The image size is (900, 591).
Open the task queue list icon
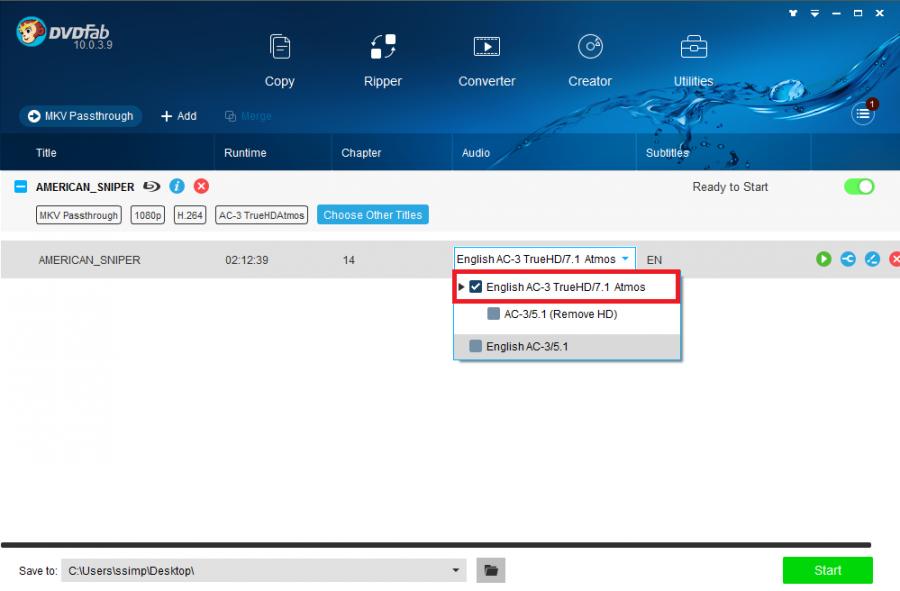863,114
